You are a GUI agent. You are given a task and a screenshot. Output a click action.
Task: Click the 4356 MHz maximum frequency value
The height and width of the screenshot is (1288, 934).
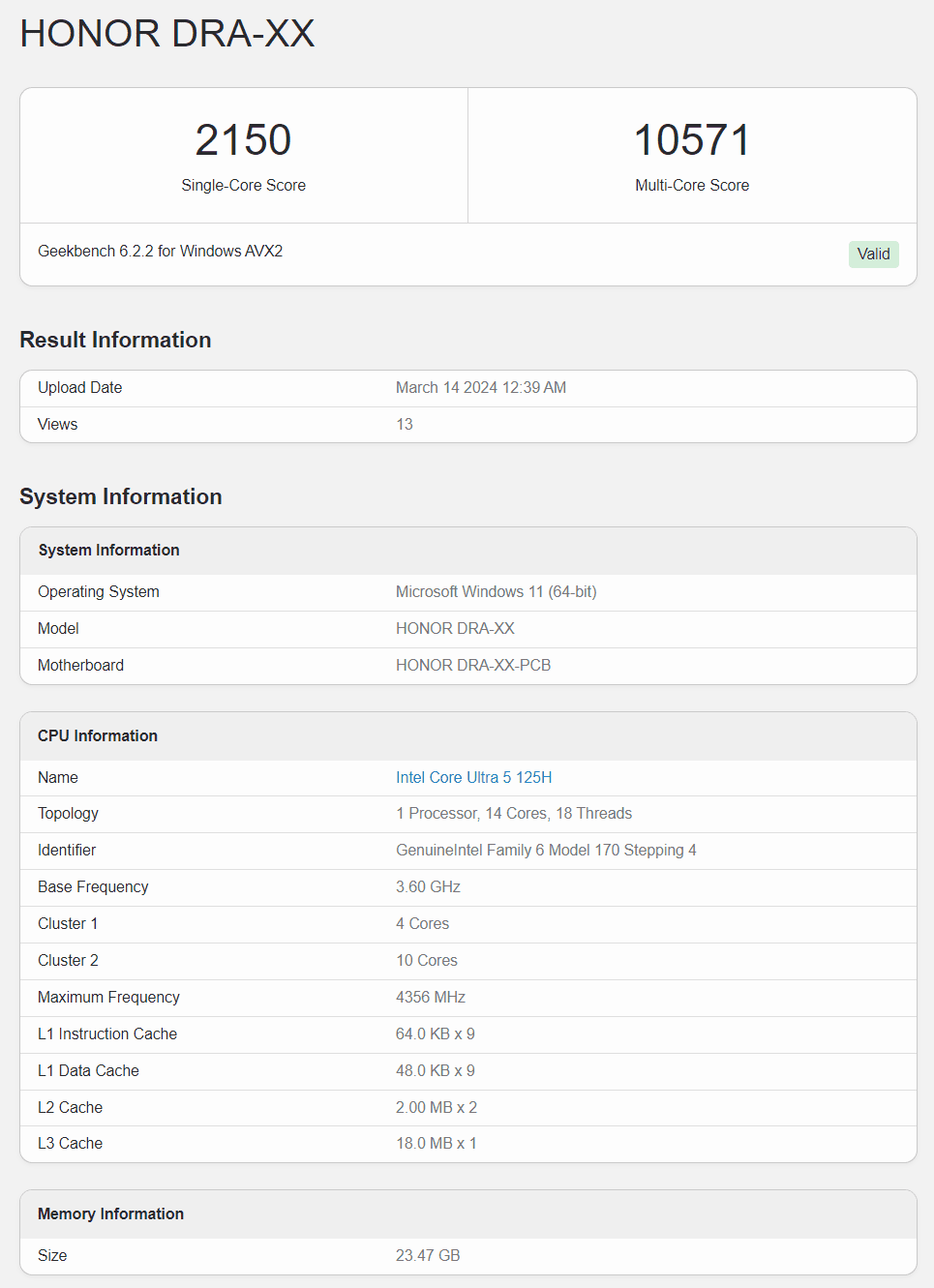pyautogui.click(x=430, y=998)
